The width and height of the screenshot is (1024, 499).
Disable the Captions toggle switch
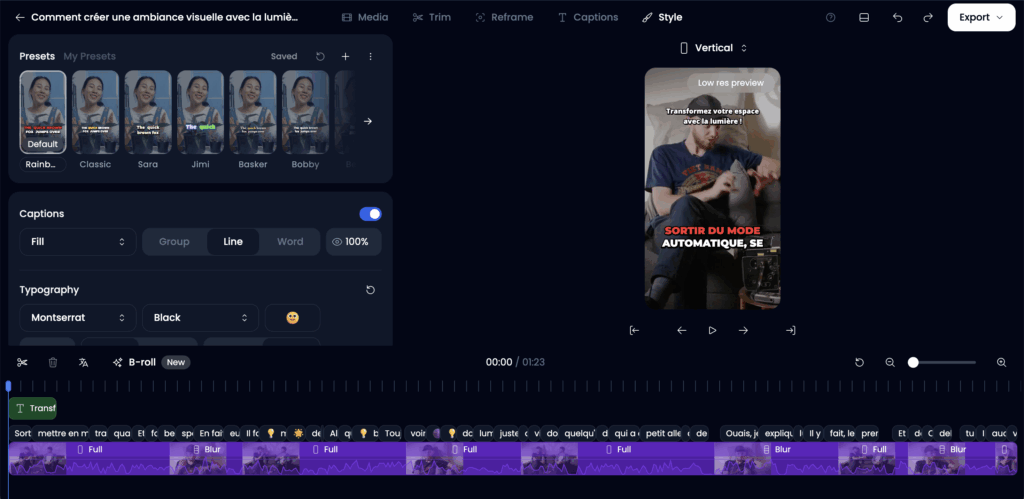[x=370, y=213]
